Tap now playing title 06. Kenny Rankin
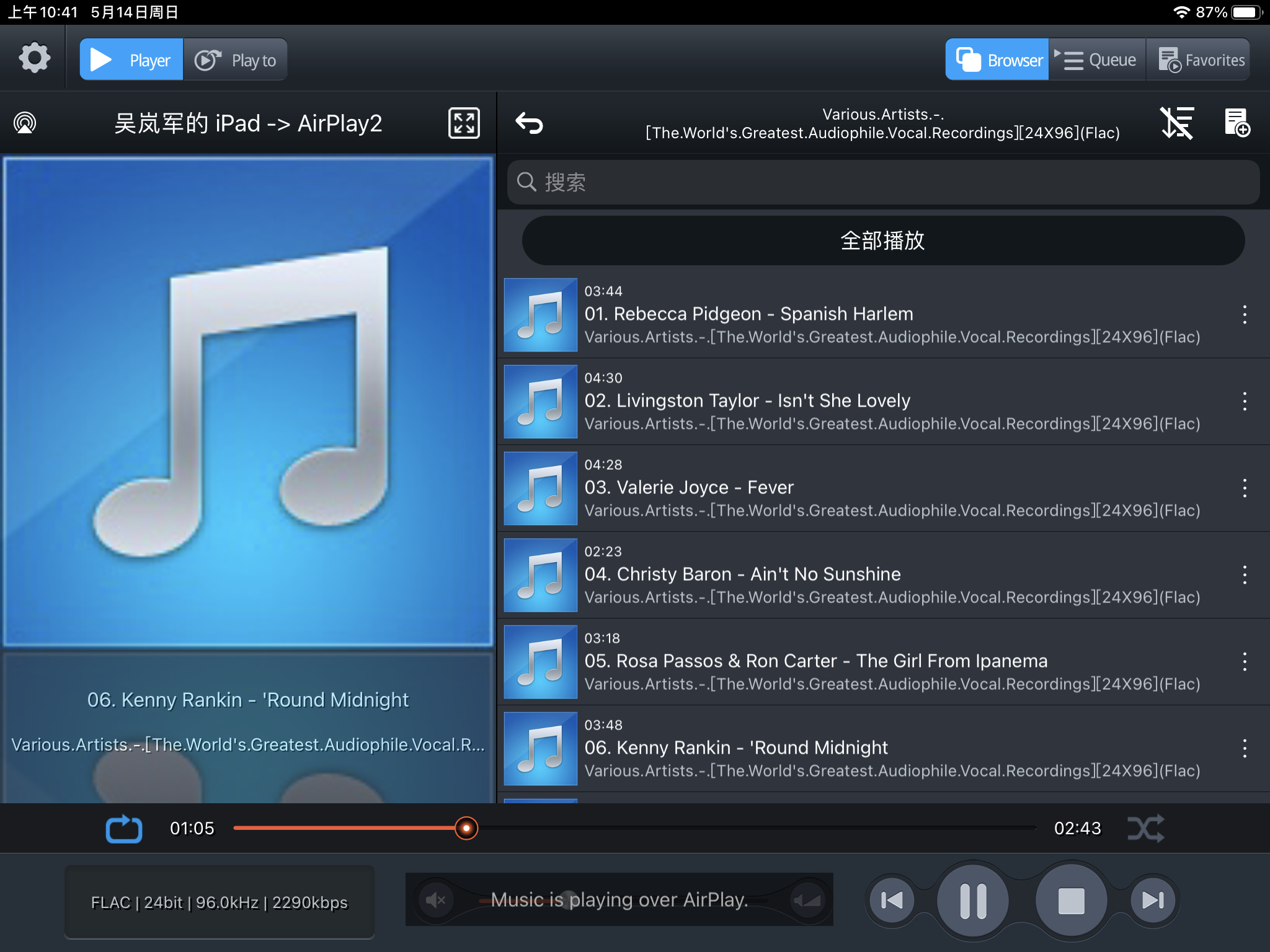 coord(248,700)
